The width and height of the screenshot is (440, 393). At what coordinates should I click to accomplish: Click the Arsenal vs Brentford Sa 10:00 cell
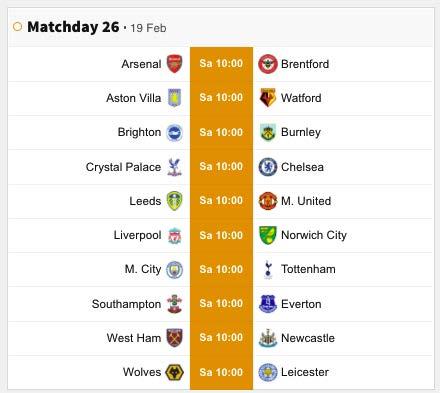point(221,64)
